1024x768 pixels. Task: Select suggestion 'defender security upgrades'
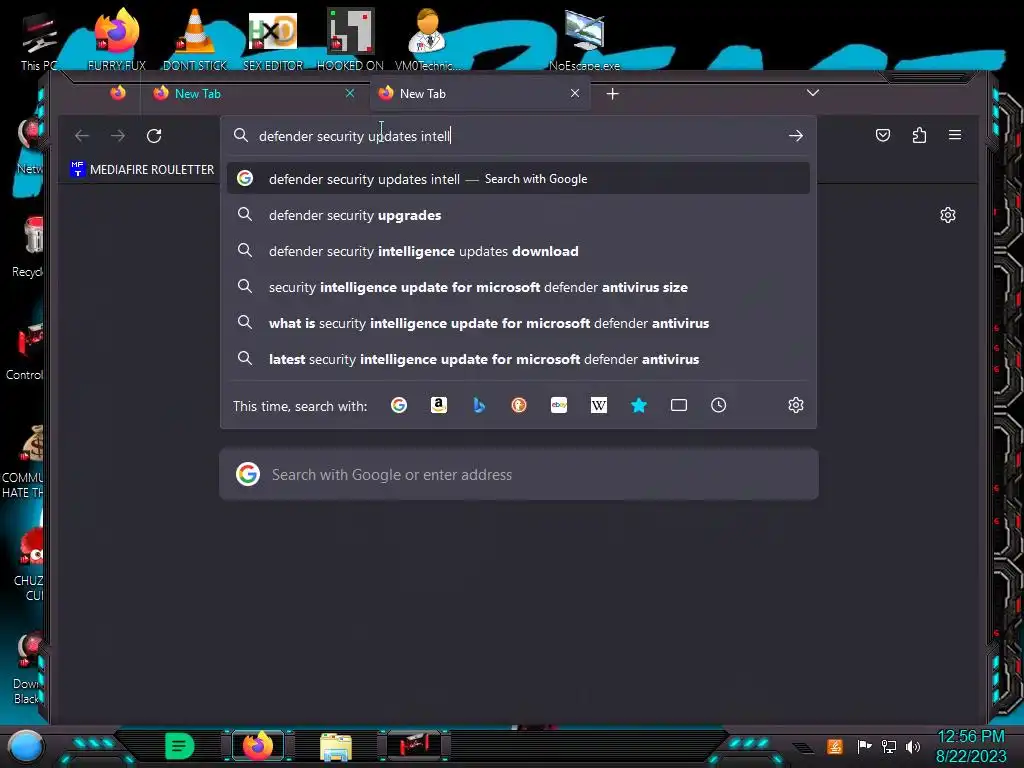519,216
